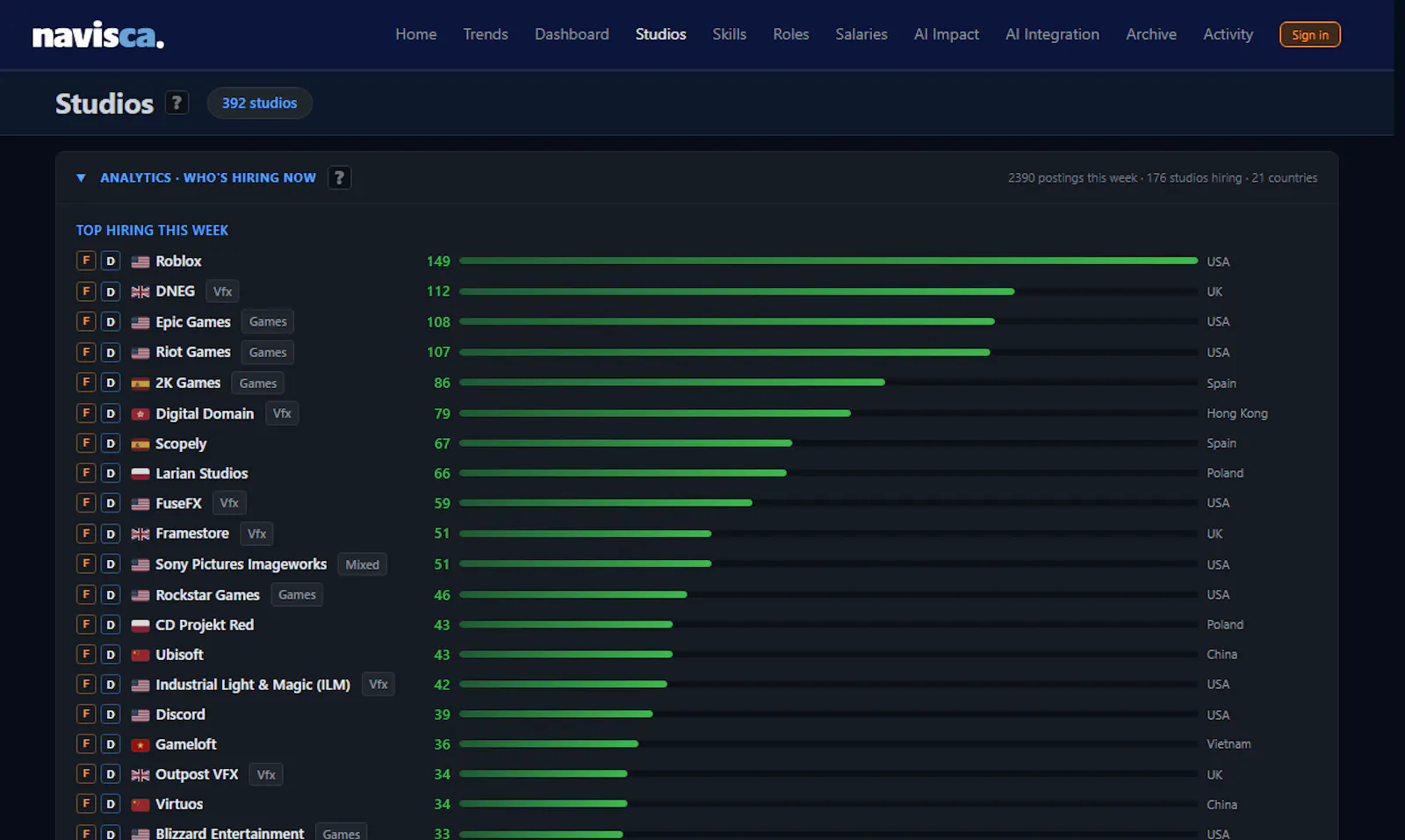Viewport: 1405px width, 840px height.
Task: Click the F icon for Riot Games
Action: click(x=86, y=352)
